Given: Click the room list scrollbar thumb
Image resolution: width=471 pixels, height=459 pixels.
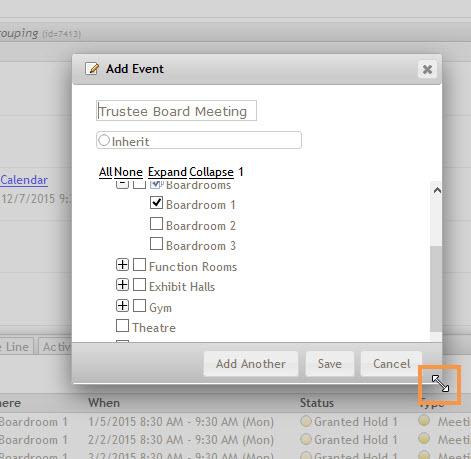Looking at the screenshot, I should click(x=436, y=289).
